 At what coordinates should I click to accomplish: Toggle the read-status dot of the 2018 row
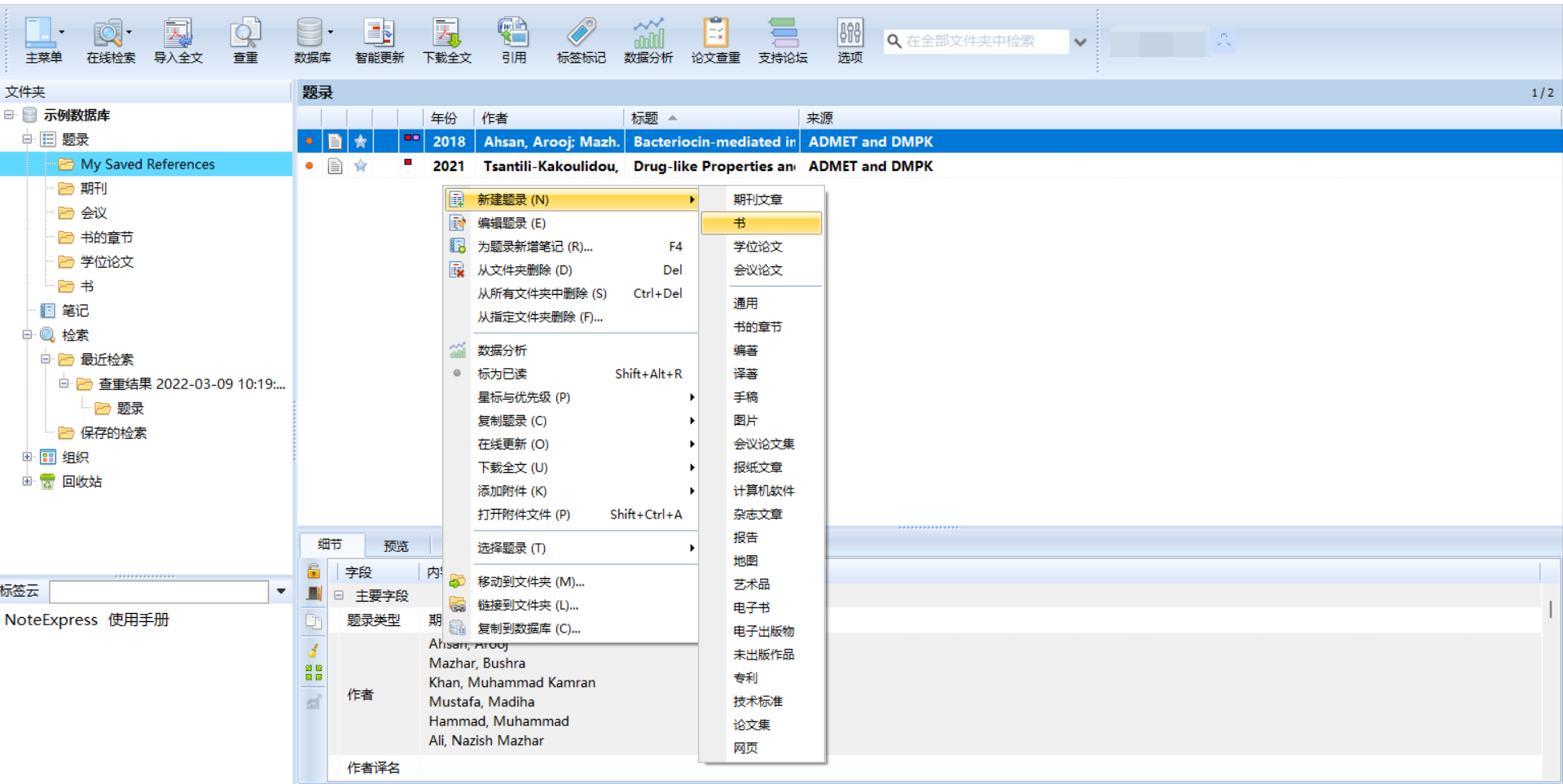309,142
